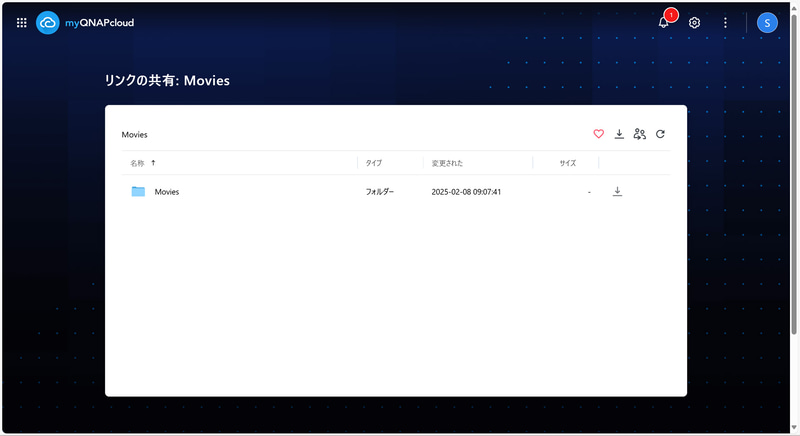Click the リンクの共有: Movies heading
The width and height of the screenshot is (800, 436).
coord(167,81)
